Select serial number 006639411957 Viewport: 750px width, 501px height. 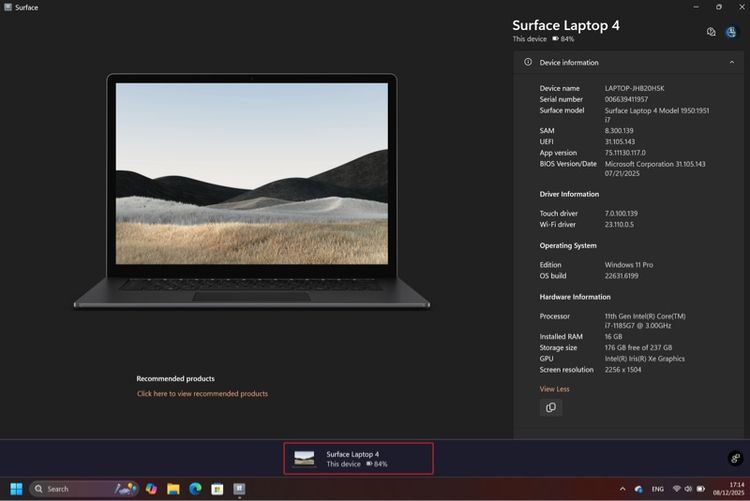(x=626, y=99)
